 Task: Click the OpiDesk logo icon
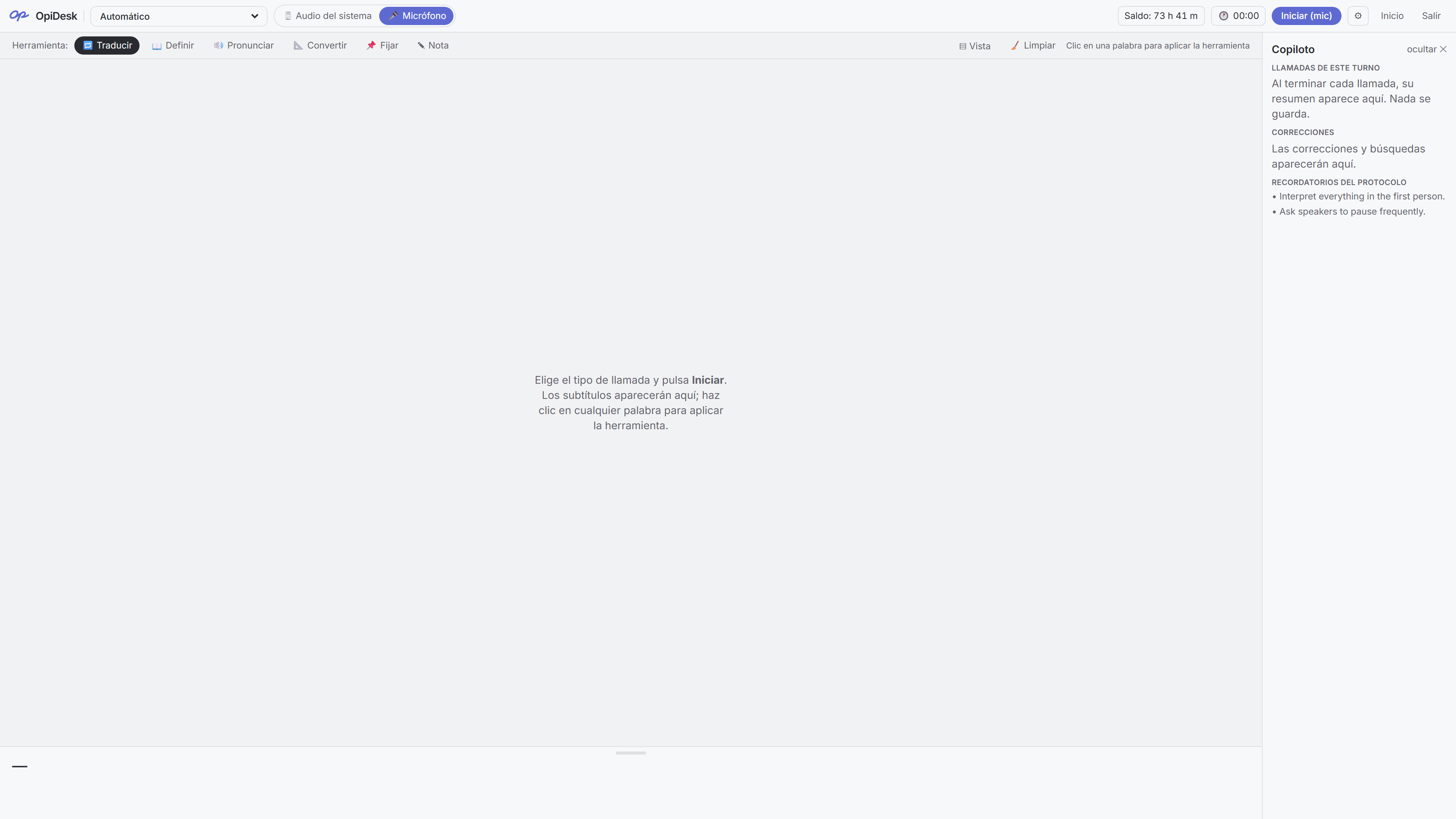click(19, 16)
